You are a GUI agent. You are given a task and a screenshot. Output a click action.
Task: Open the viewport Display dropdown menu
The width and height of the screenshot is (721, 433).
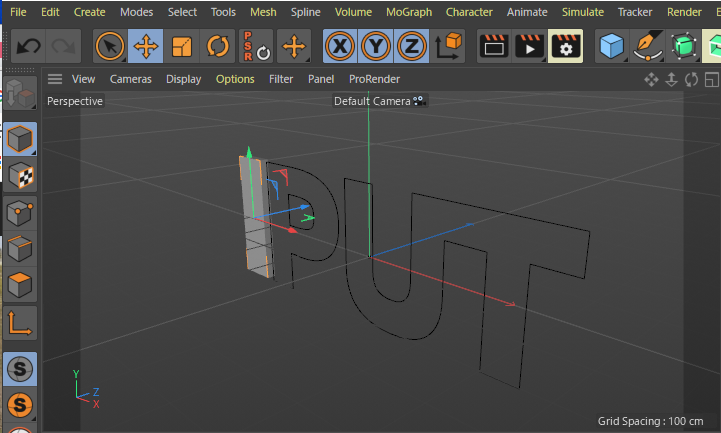(x=183, y=79)
